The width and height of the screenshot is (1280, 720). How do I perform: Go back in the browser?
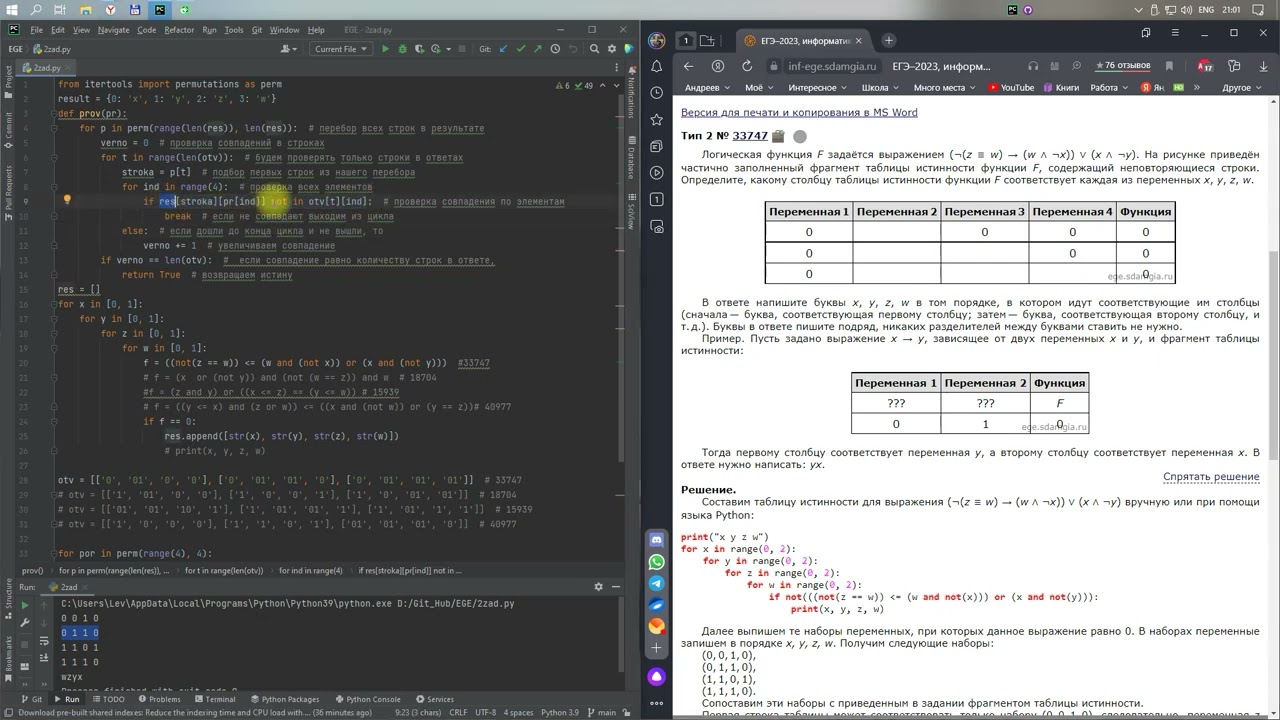pyautogui.click(x=688, y=66)
